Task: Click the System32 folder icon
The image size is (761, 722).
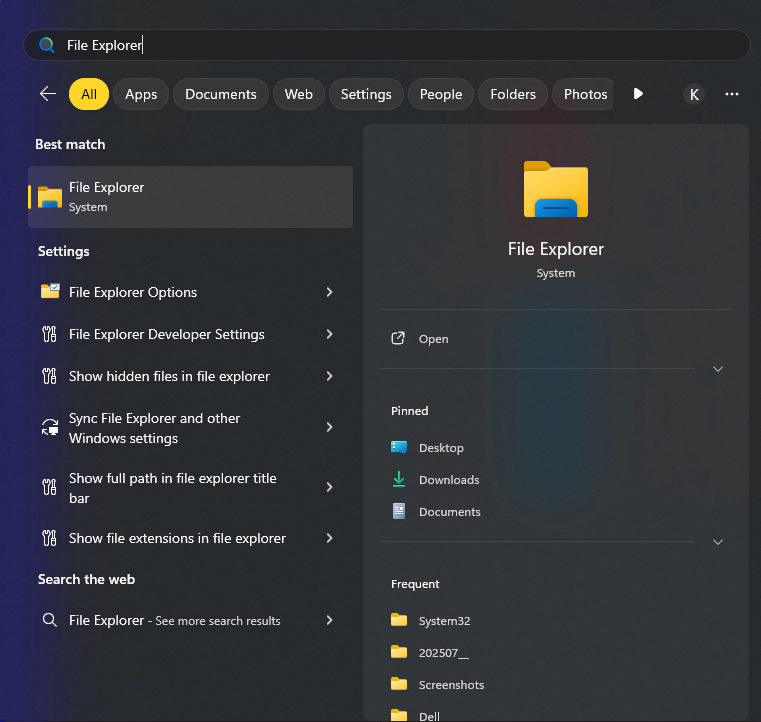Action: click(x=399, y=620)
